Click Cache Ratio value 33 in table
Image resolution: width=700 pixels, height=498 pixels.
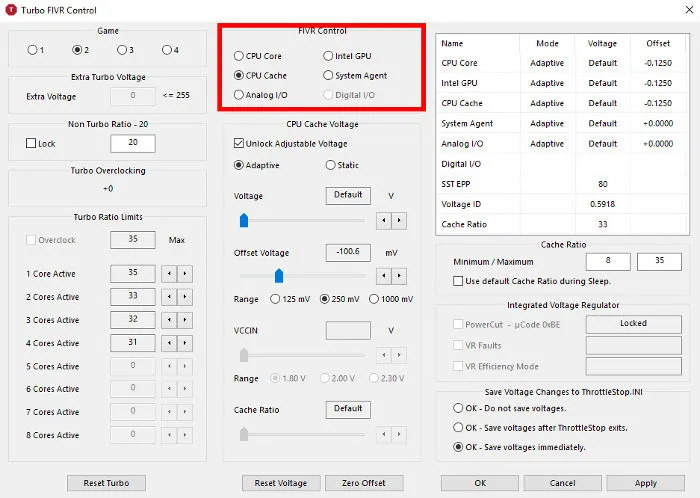603,224
